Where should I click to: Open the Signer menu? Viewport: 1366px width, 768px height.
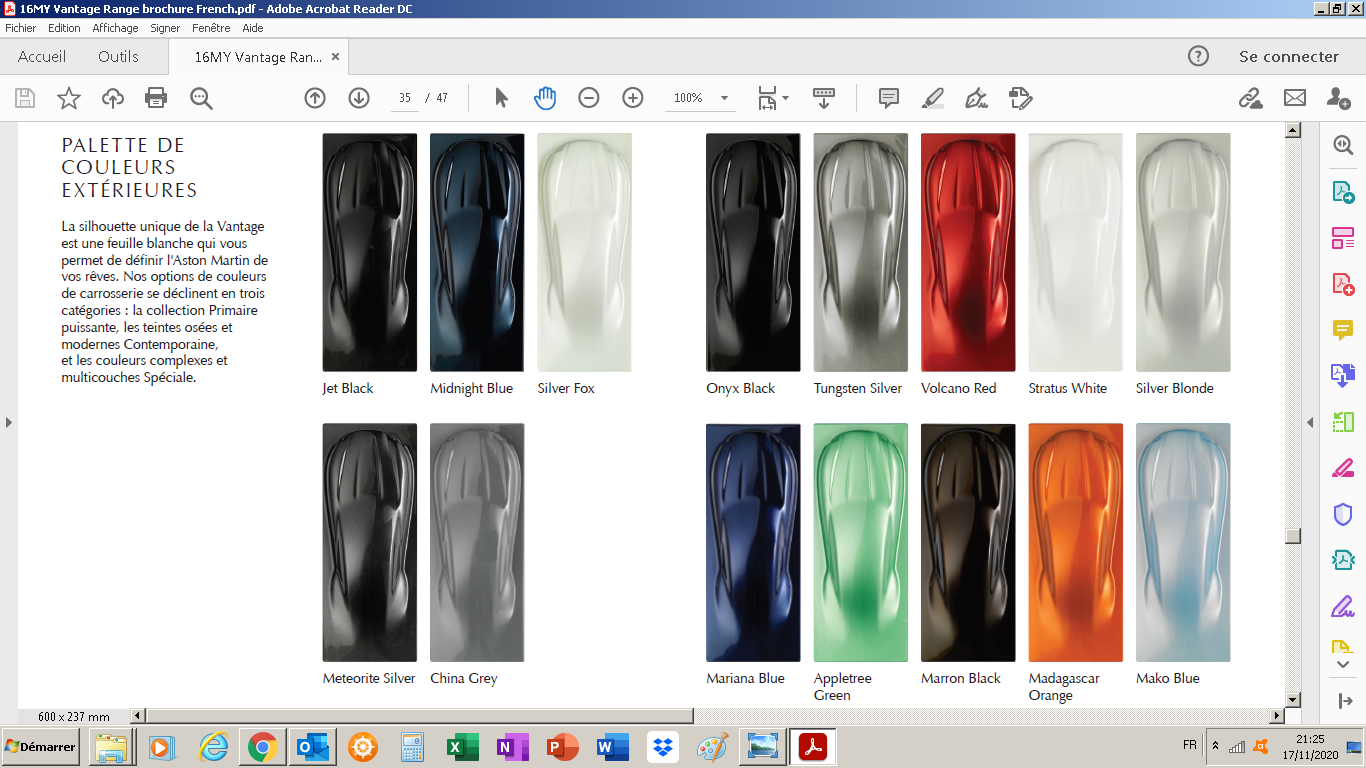pyautogui.click(x=165, y=28)
